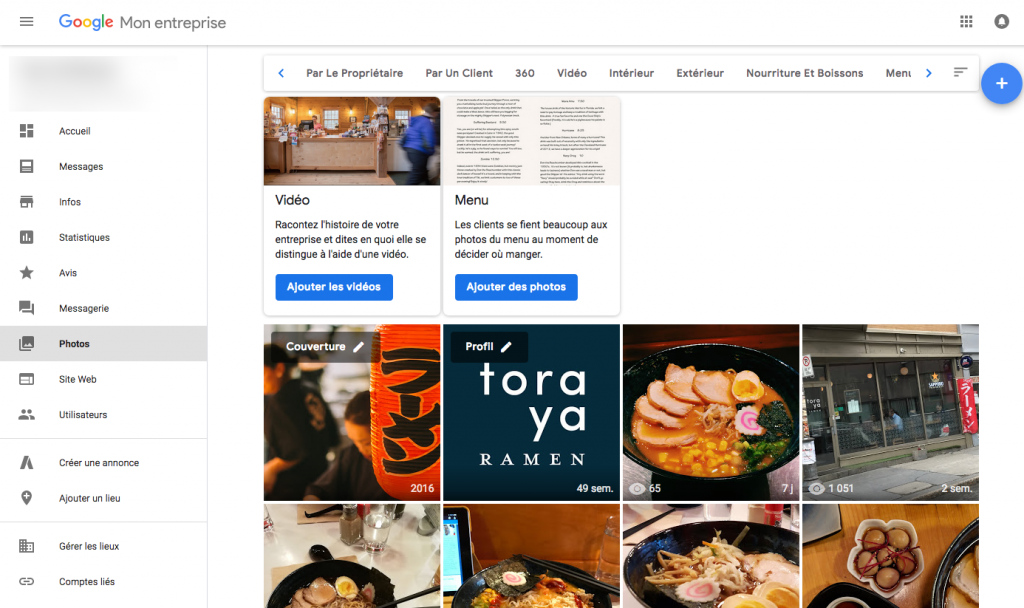Show more photo categories with right chevron
Screen dimensions: 1024x608
tap(929, 73)
